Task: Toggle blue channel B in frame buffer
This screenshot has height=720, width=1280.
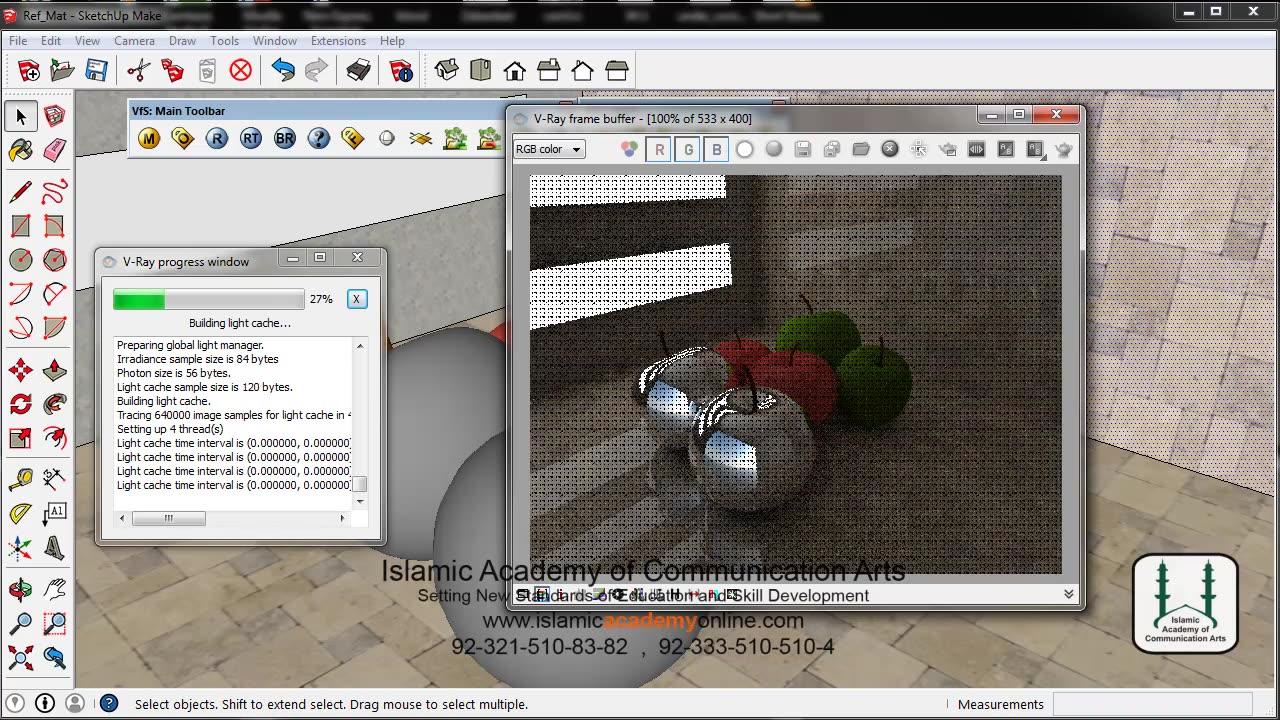Action: click(717, 149)
